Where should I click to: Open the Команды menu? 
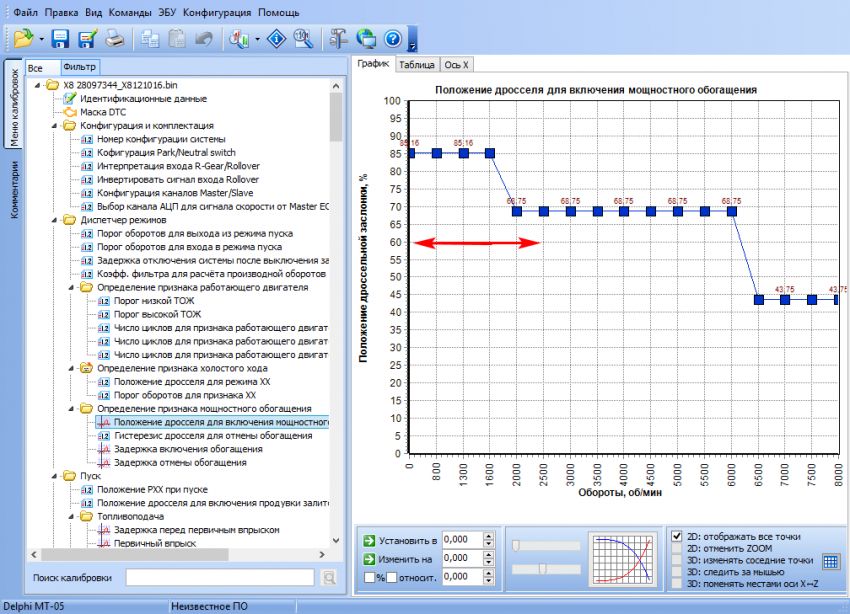click(x=130, y=12)
